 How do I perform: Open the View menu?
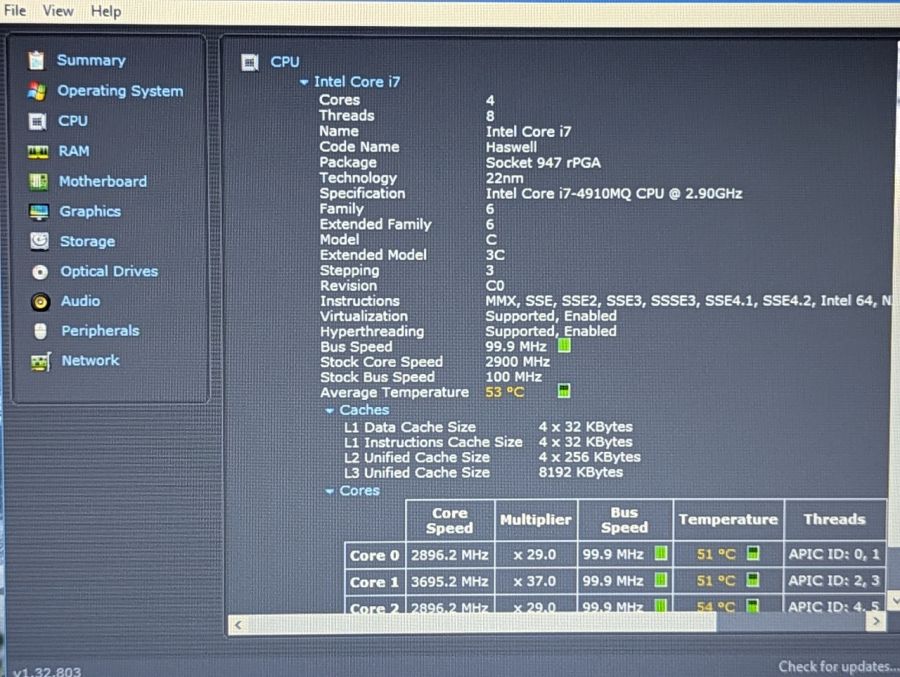pyautogui.click(x=57, y=11)
